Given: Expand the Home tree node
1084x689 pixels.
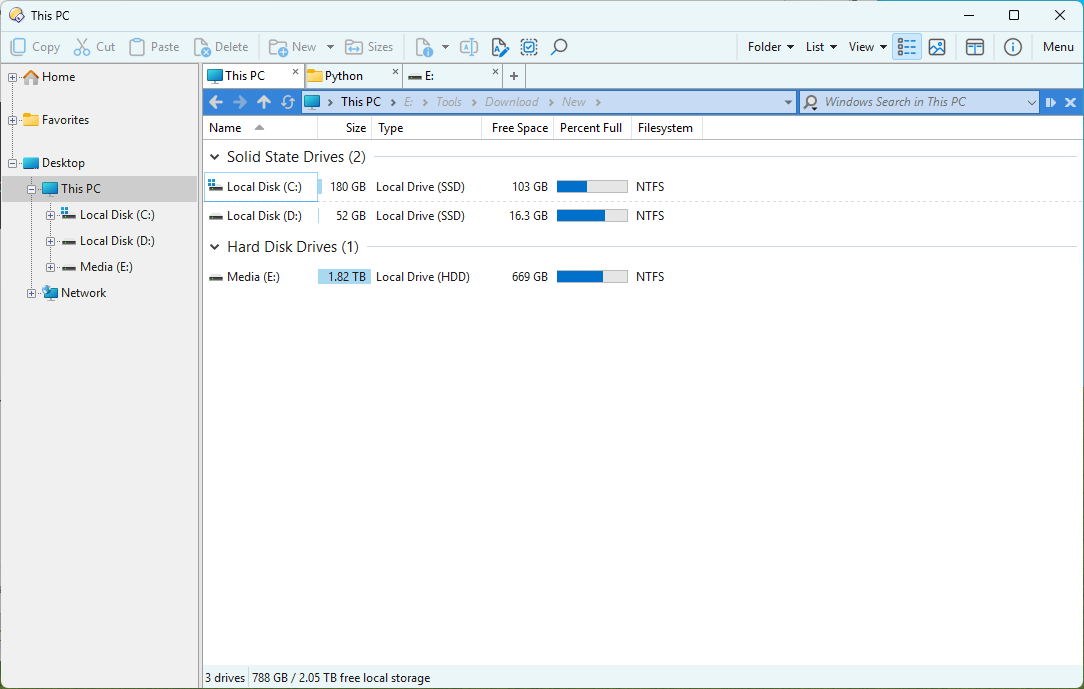Looking at the screenshot, I should coord(12,77).
